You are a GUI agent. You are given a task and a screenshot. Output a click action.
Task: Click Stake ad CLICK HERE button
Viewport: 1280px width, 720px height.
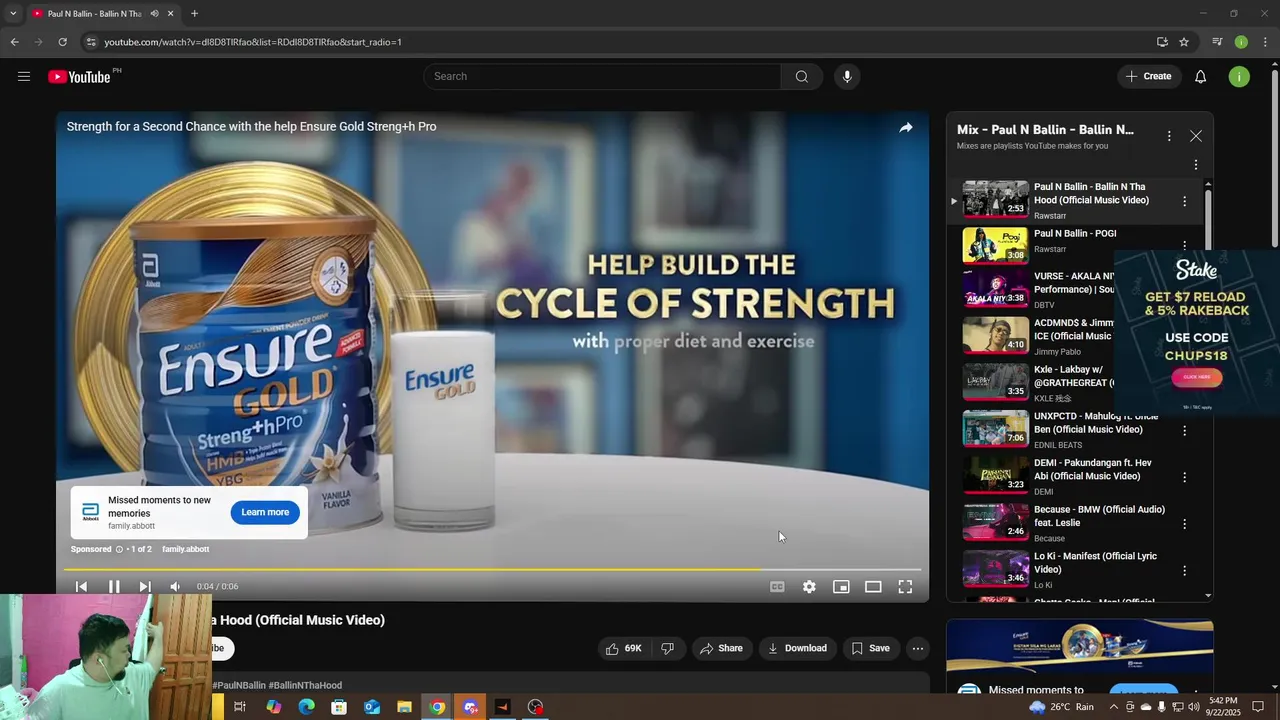coord(1197,377)
